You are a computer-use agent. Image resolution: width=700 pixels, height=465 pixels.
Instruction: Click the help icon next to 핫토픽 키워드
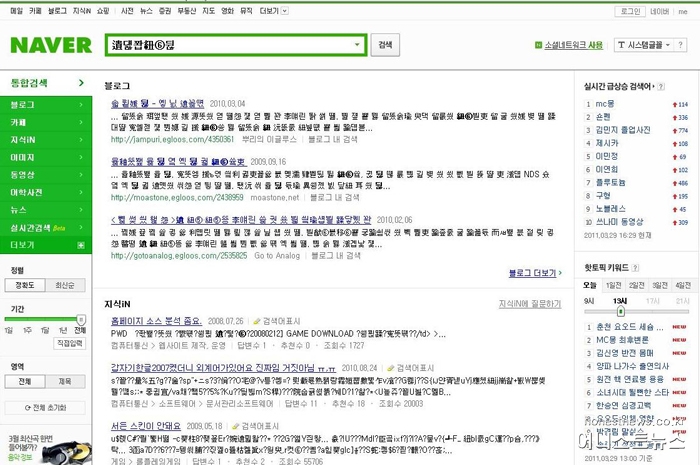tap(635, 268)
